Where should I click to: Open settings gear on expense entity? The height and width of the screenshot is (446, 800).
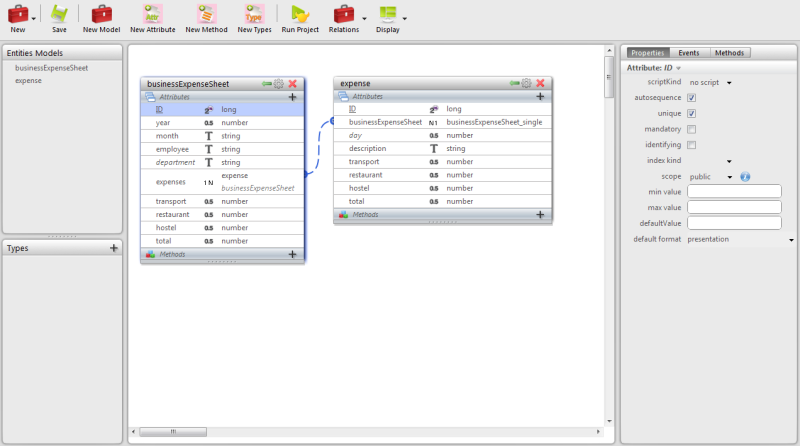[x=527, y=83]
